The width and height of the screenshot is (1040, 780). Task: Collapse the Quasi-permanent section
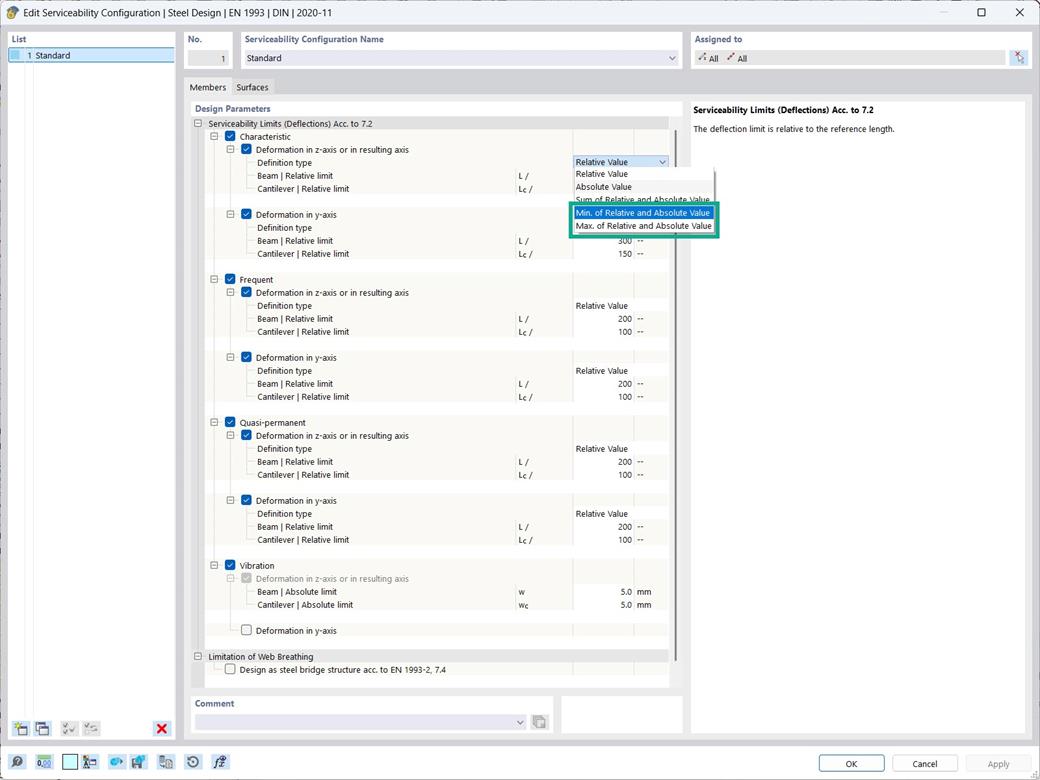(213, 422)
